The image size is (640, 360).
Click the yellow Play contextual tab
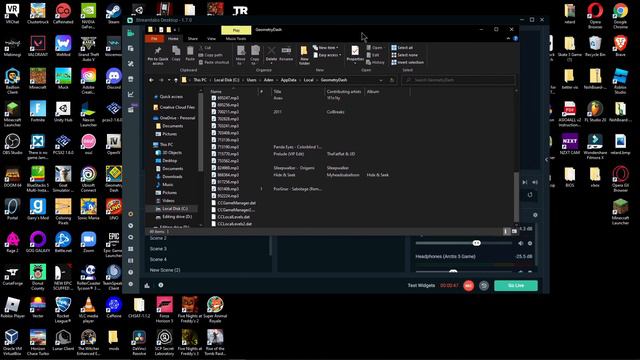[x=236, y=30]
